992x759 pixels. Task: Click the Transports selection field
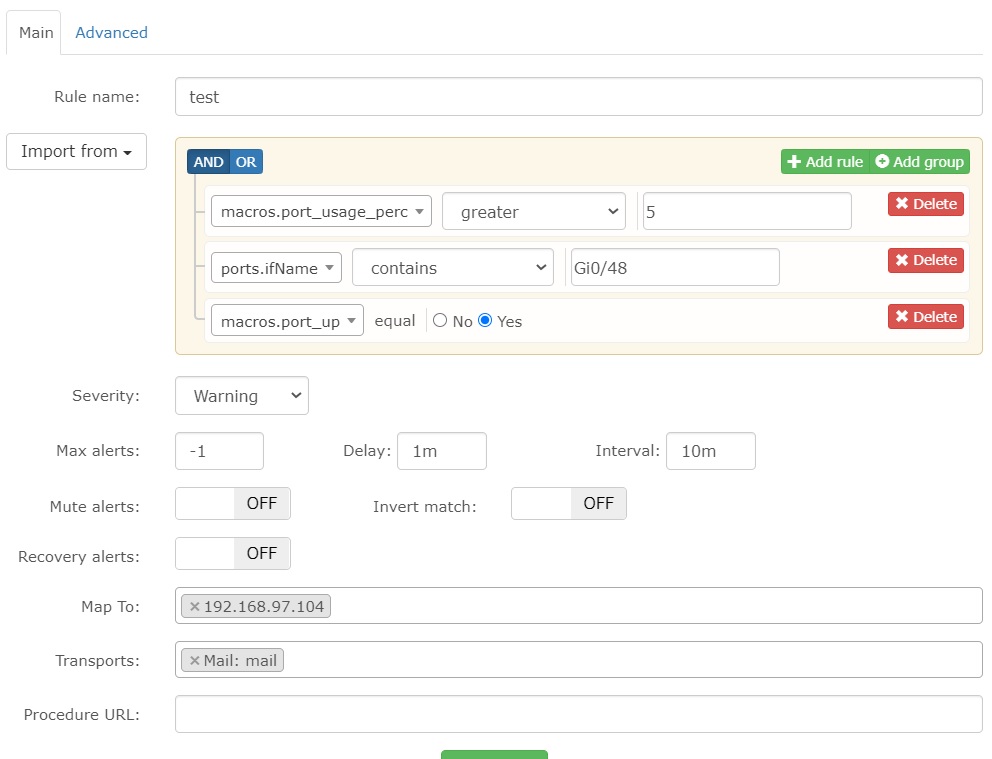(578, 660)
